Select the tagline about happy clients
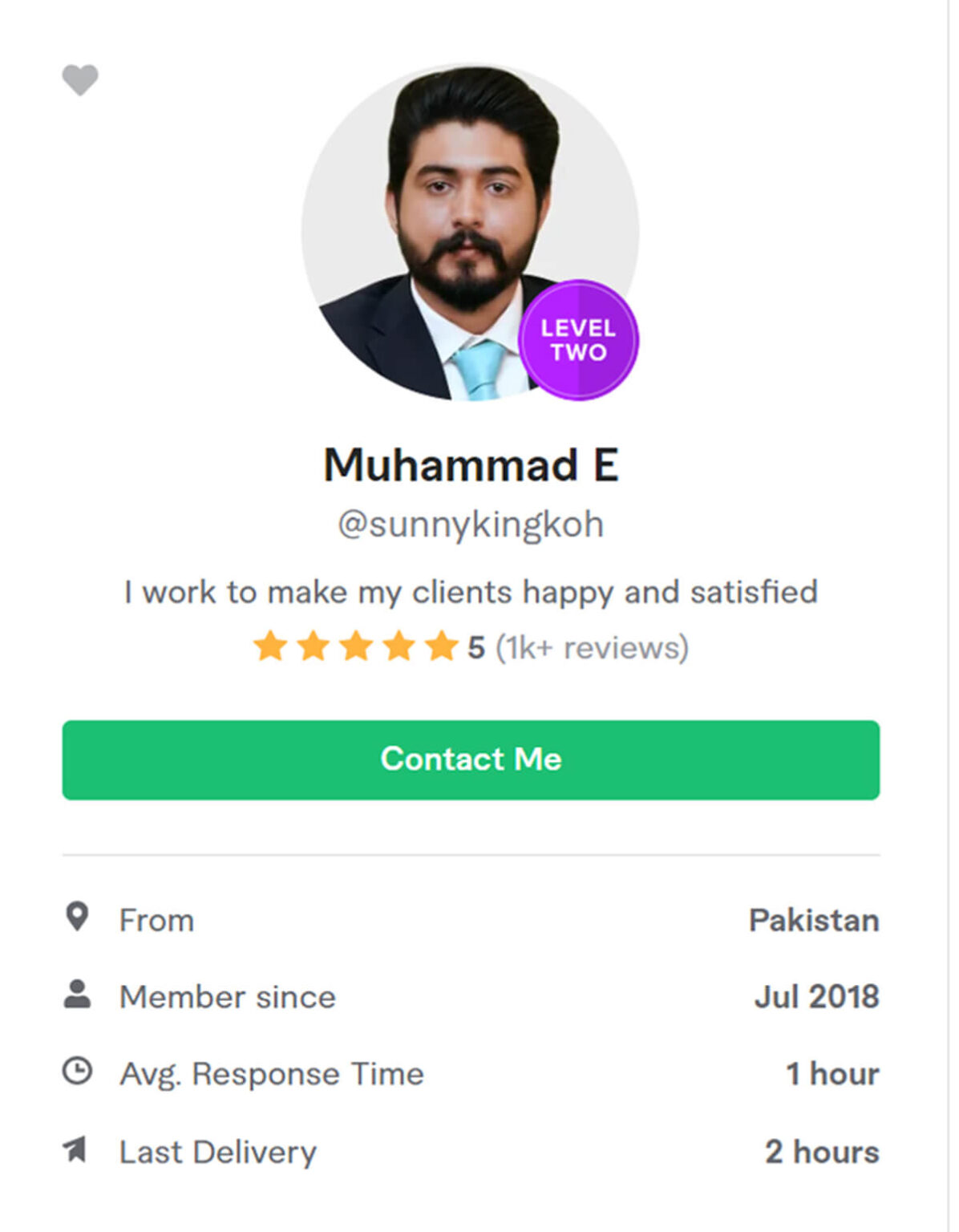Screen dimensions: 959x1232 [471, 592]
